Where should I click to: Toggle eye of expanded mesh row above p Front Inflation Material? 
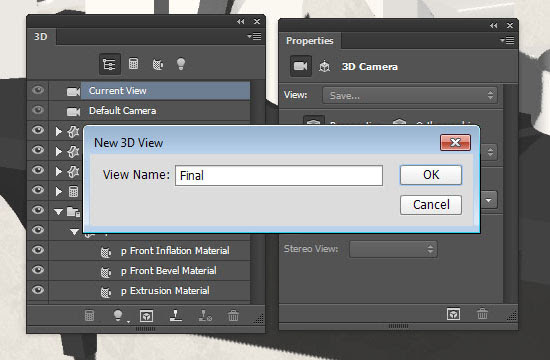pyautogui.click(x=38, y=230)
